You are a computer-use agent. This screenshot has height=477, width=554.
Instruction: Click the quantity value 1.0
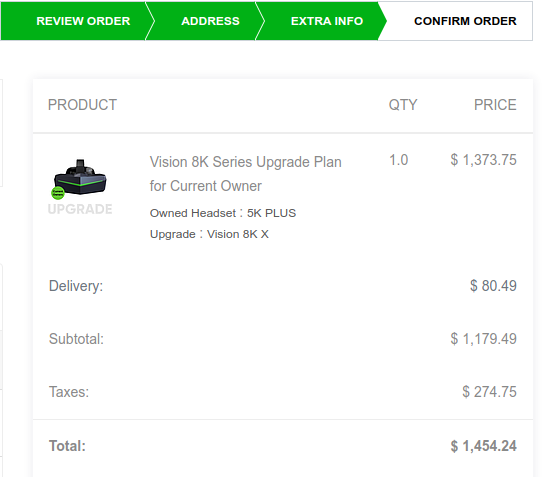tap(399, 160)
